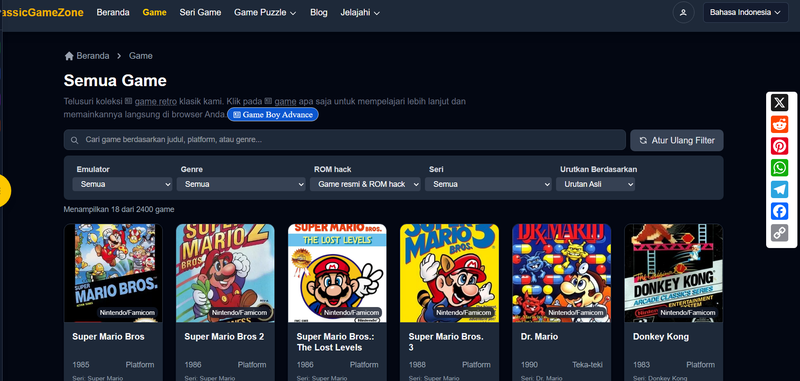Screen dimensions: 800x381
Task: Select the Game navigation item
Action: point(155,12)
